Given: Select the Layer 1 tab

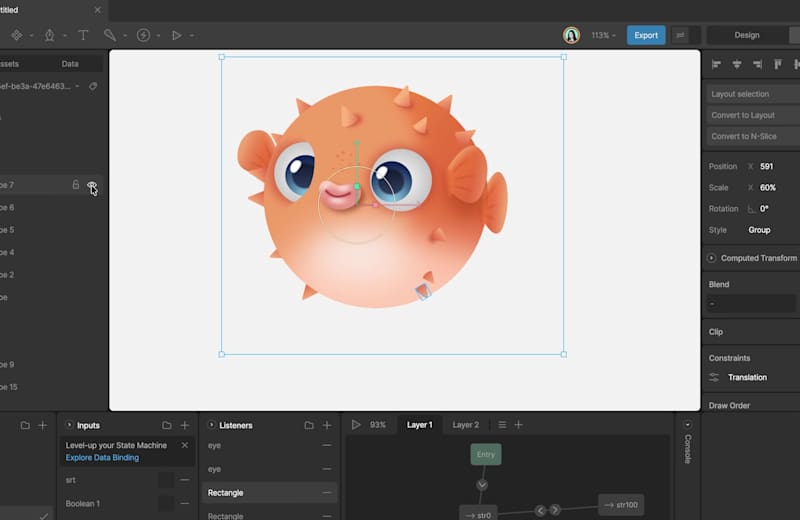Looking at the screenshot, I should 419,425.
